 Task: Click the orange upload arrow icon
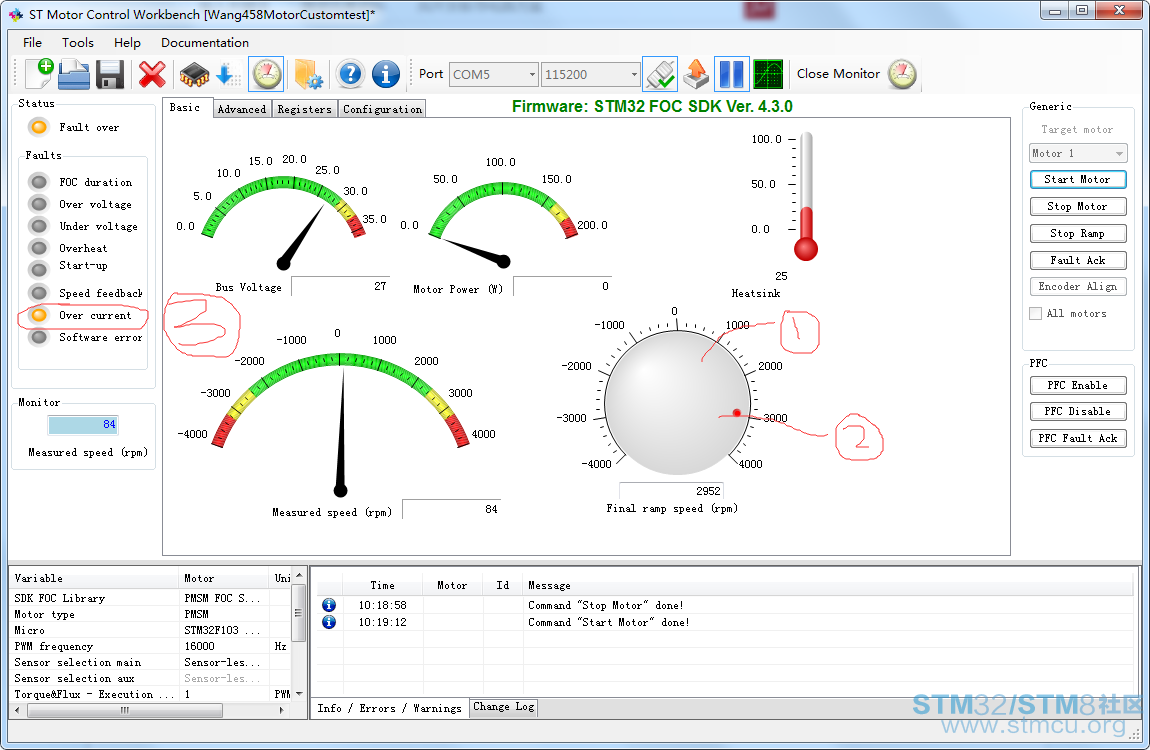click(x=696, y=74)
